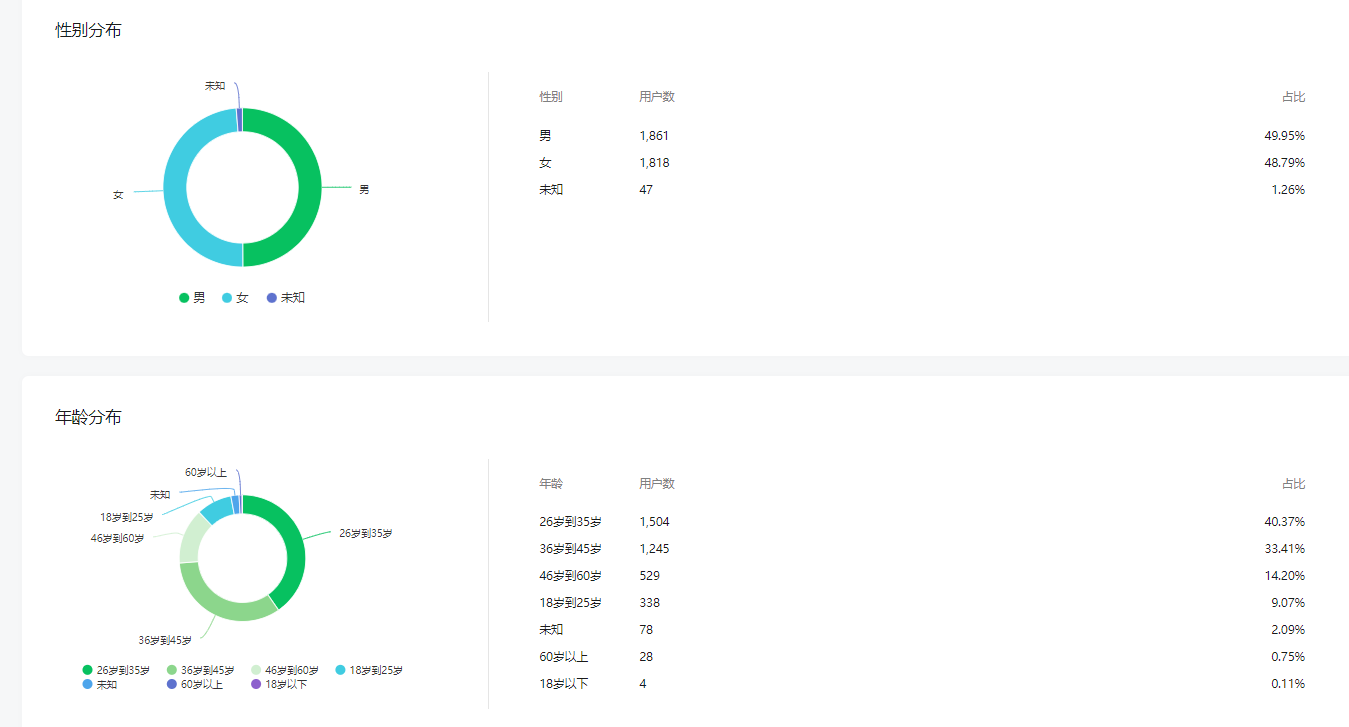
Task: Click the percentage 2.09%
Action: [x=1288, y=630]
